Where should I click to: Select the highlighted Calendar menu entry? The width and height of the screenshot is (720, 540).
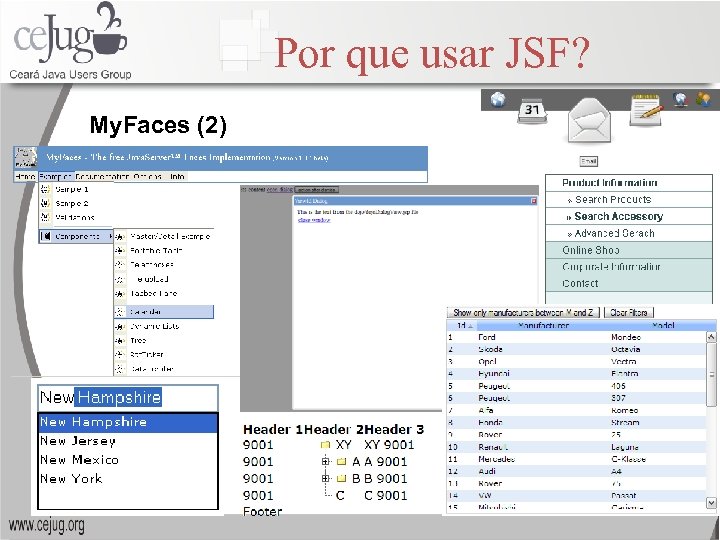[164, 312]
